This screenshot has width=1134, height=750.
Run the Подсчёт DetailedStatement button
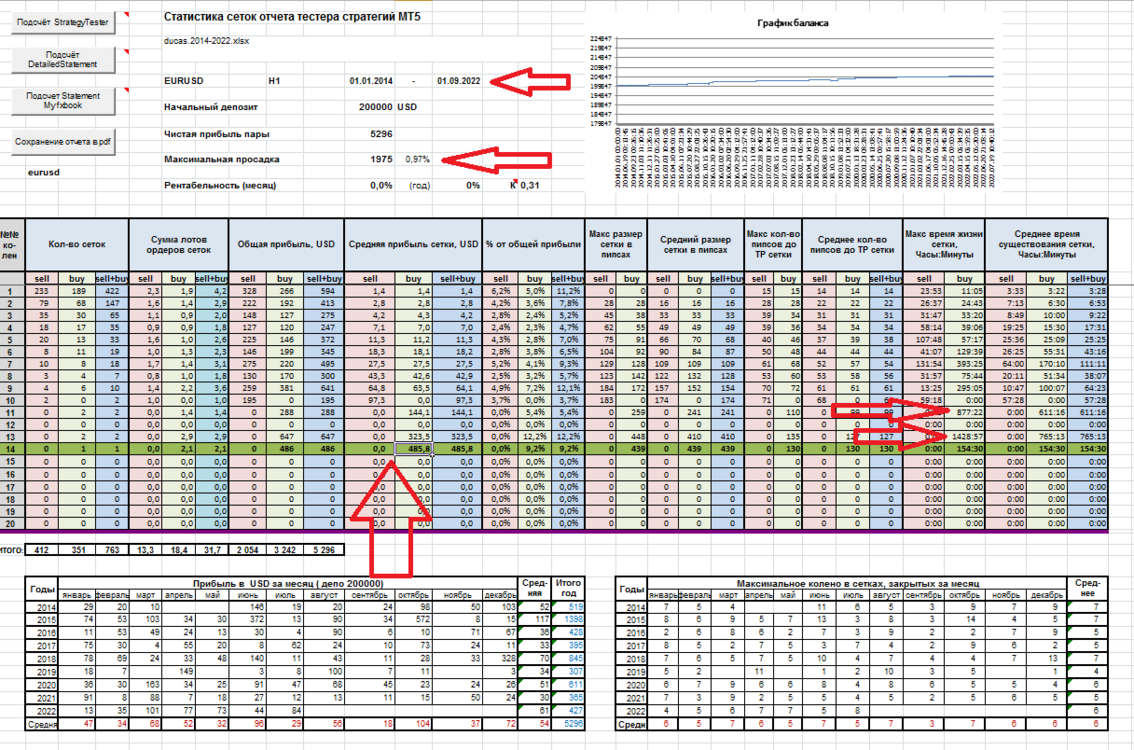coord(63,59)
